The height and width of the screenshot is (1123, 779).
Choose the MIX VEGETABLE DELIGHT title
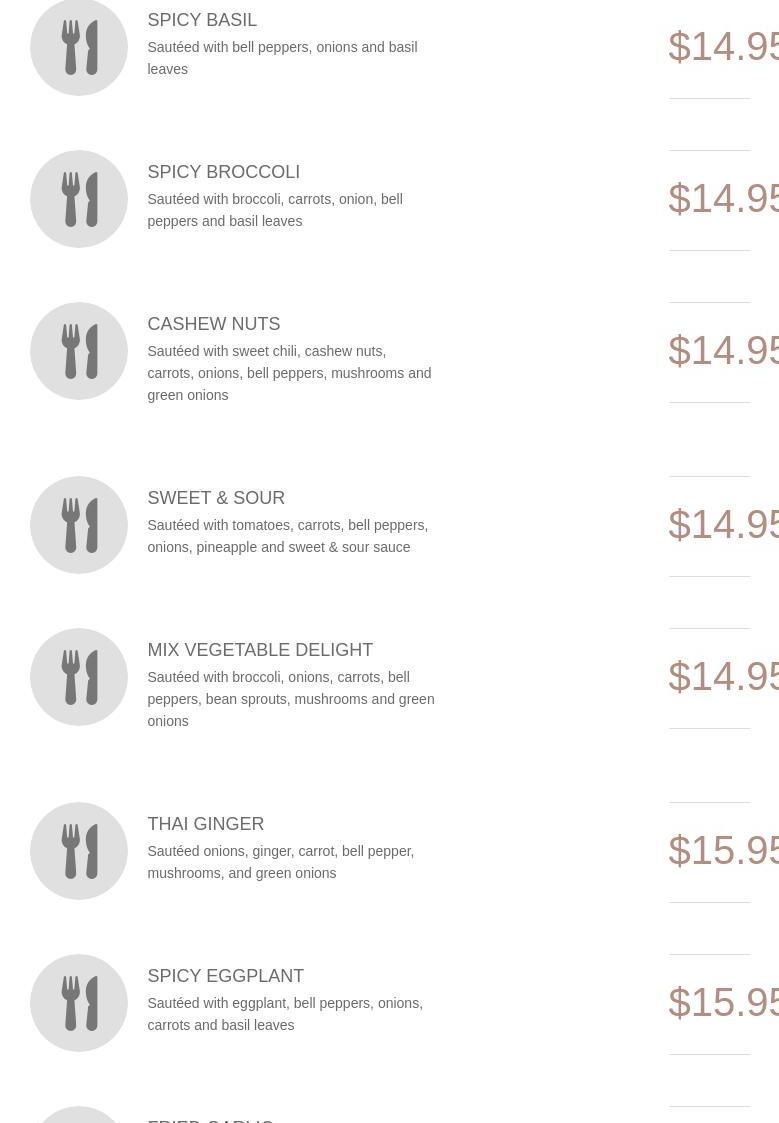coord(260,650)
